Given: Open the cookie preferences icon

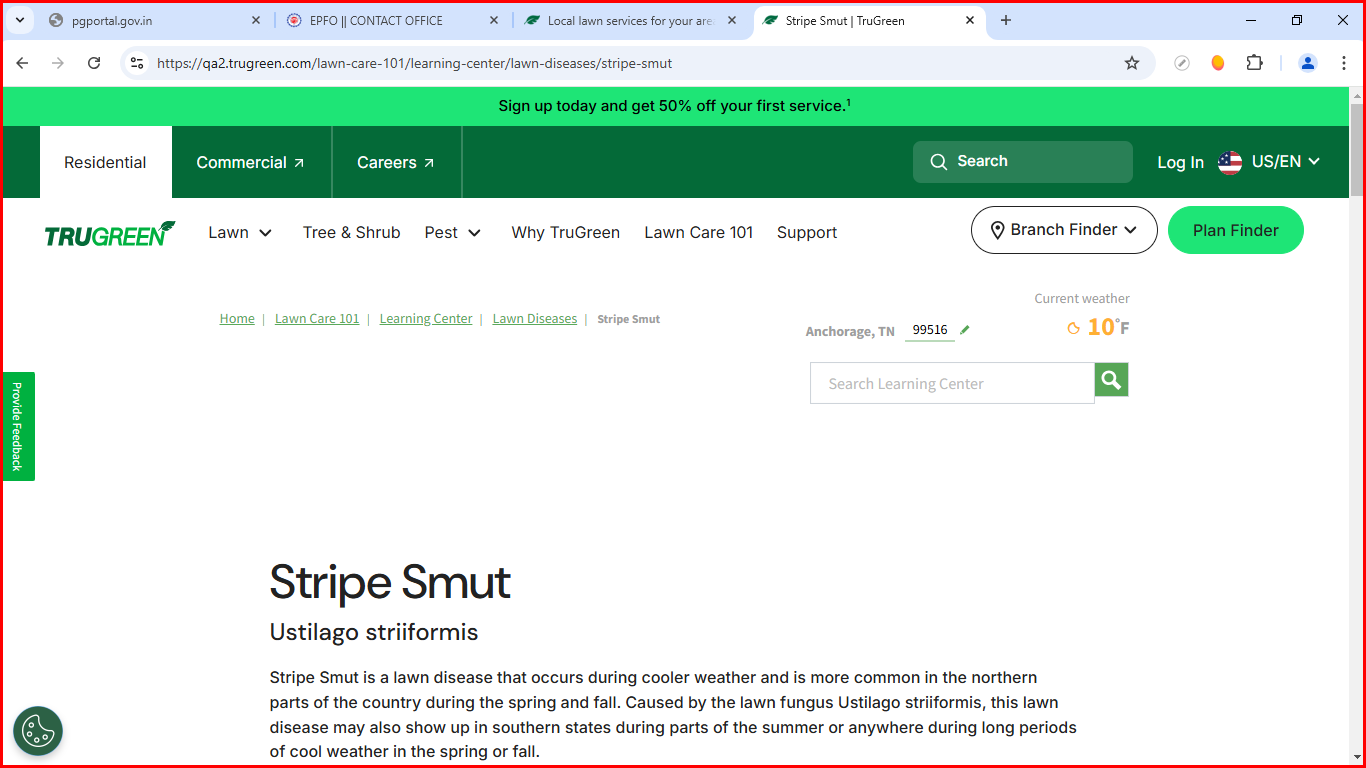Looking at the screenshot, I should (x=38, y=731).
